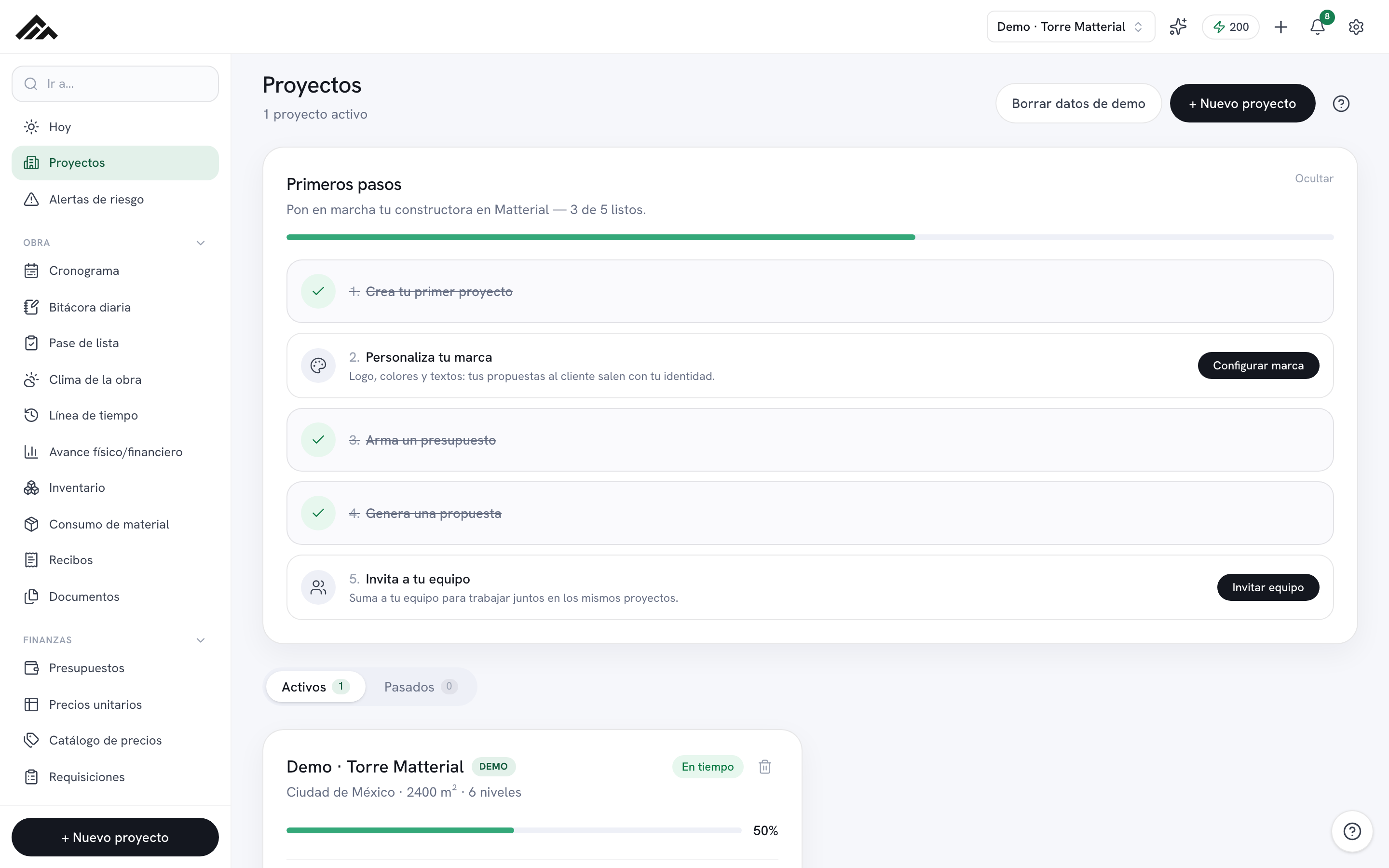Open the AI sparkles assistant icon

pyautogui.click(x=1178, y=27)
